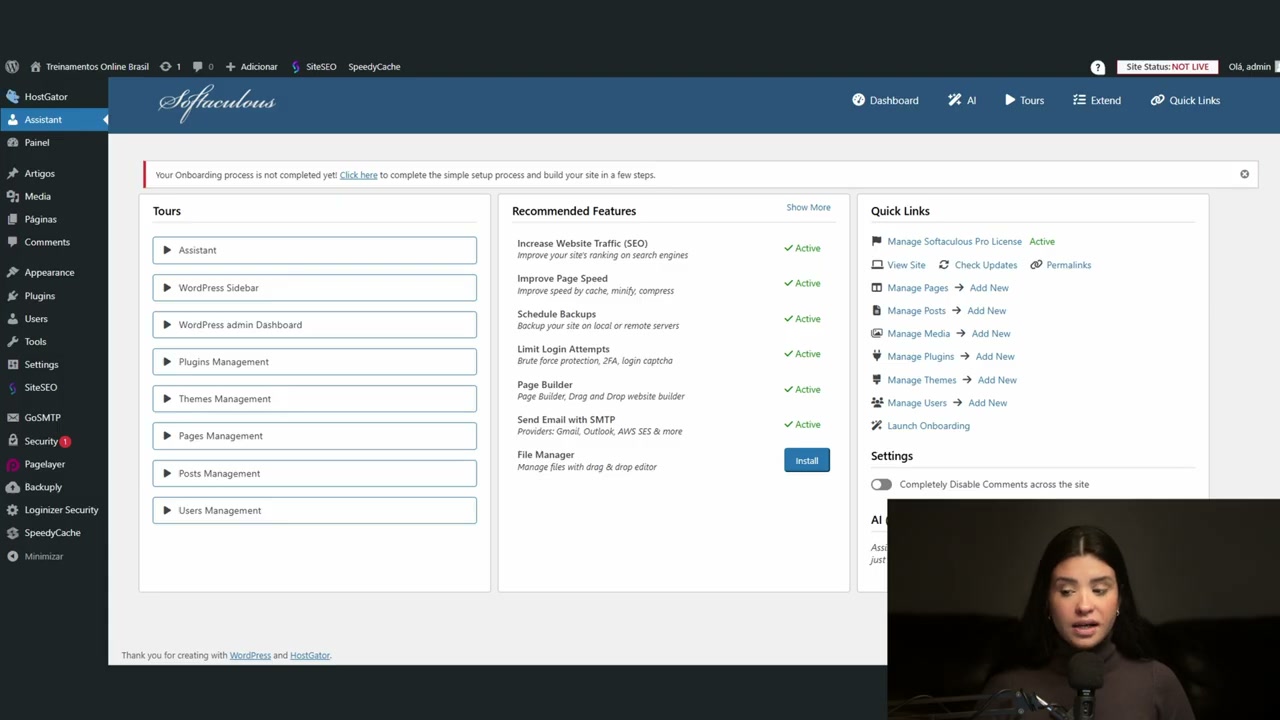Viewport: 1280px width, 720px height.
Task: Open SiteSEO in admin bar
Action: tap(314, 67)
